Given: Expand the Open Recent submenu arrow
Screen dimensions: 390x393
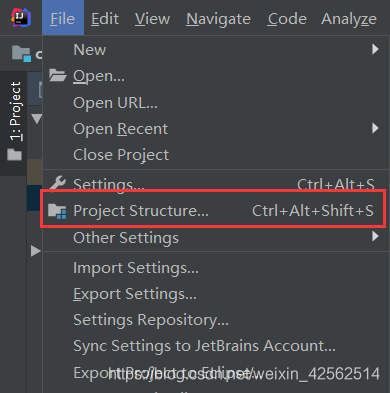Looking at the screenshot, I should tap(375, 128).
